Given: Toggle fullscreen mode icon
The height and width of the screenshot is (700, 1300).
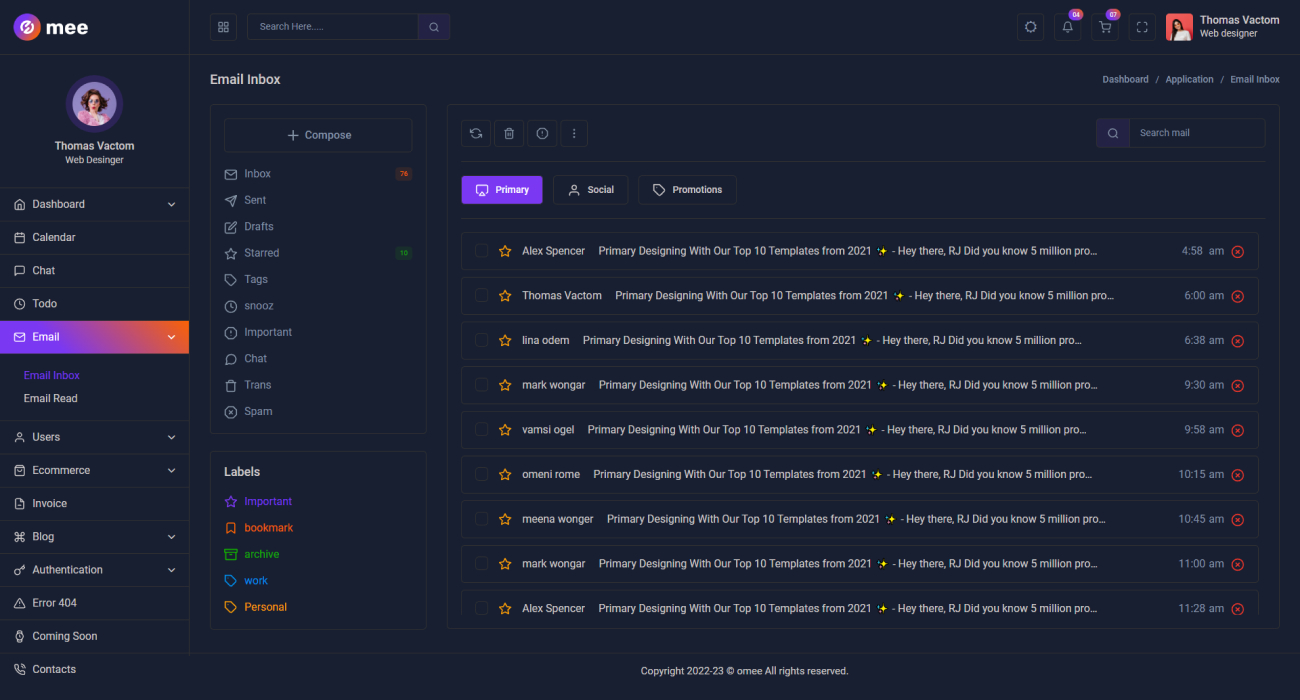Looking at the screenshot, I should coord(1142,27).
